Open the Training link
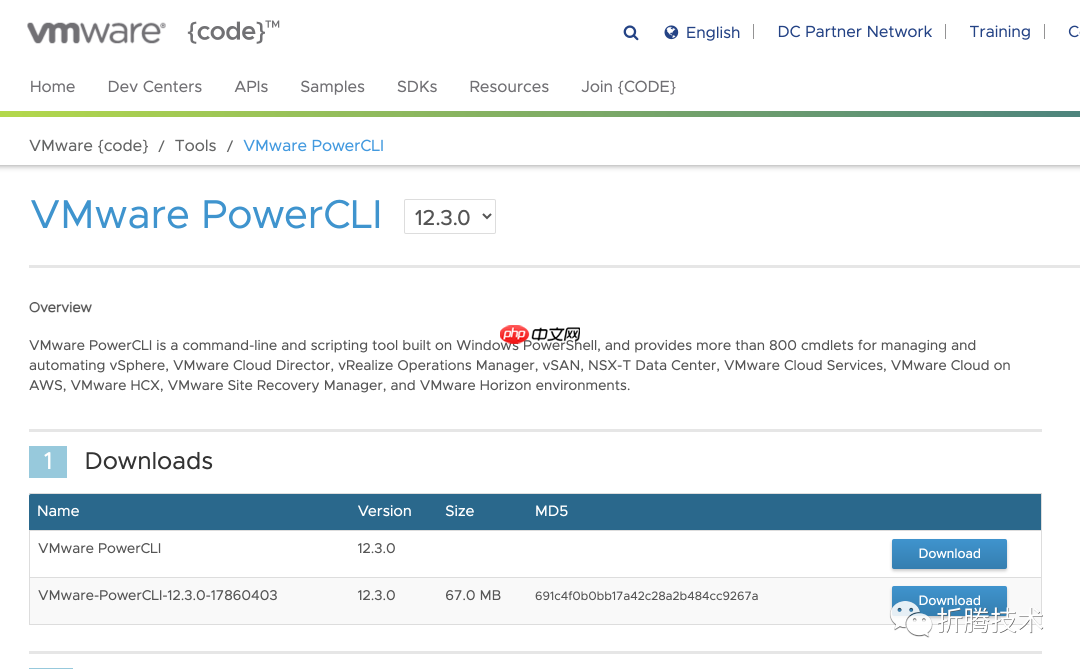The width and height of the screenshot is (1080, 669). (1000, 32)
